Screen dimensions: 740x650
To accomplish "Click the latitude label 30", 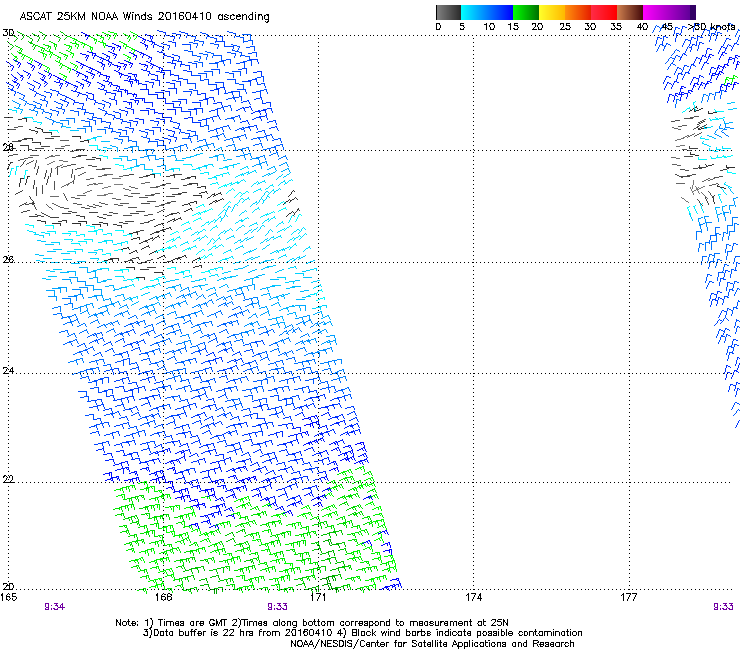I will point(8,33).
